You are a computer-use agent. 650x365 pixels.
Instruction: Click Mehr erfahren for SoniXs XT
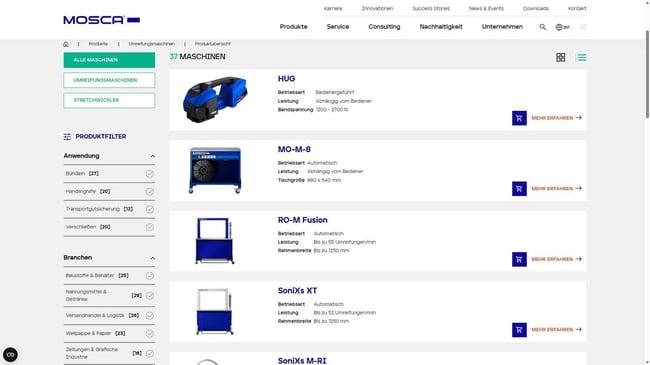pyautogui.click(x=552, y=330)
